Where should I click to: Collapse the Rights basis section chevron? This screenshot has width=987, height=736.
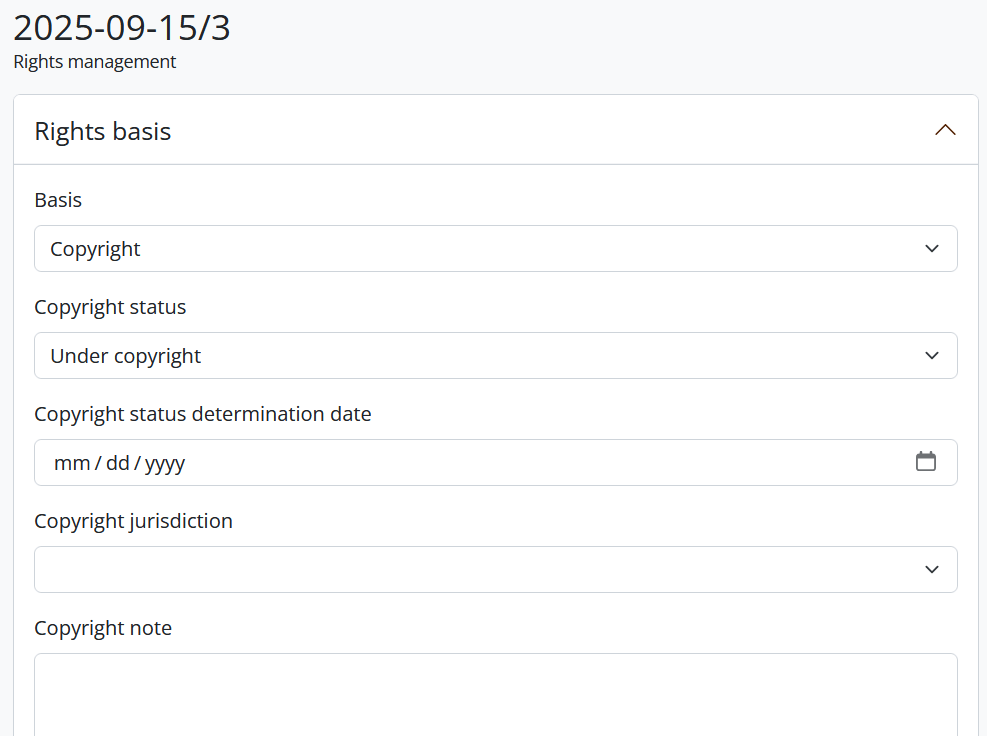pos(945,130)
